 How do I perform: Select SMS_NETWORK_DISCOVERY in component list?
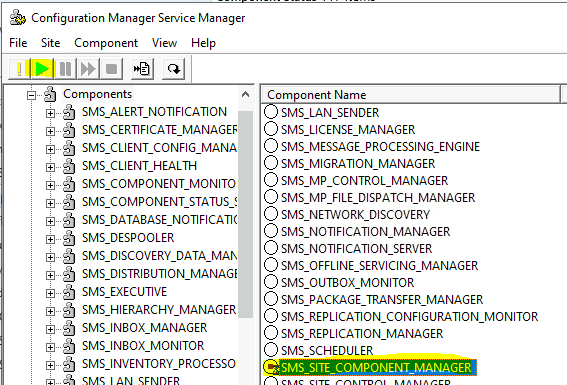click(355, 215)
